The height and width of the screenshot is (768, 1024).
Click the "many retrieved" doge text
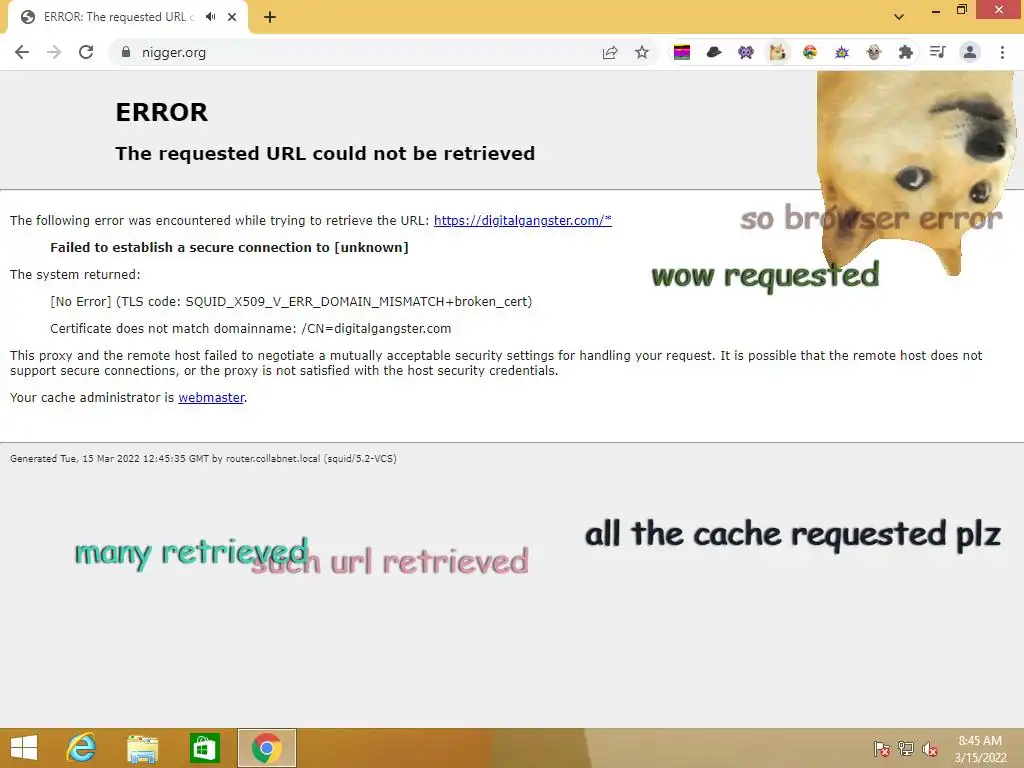[x=191, y=554]
